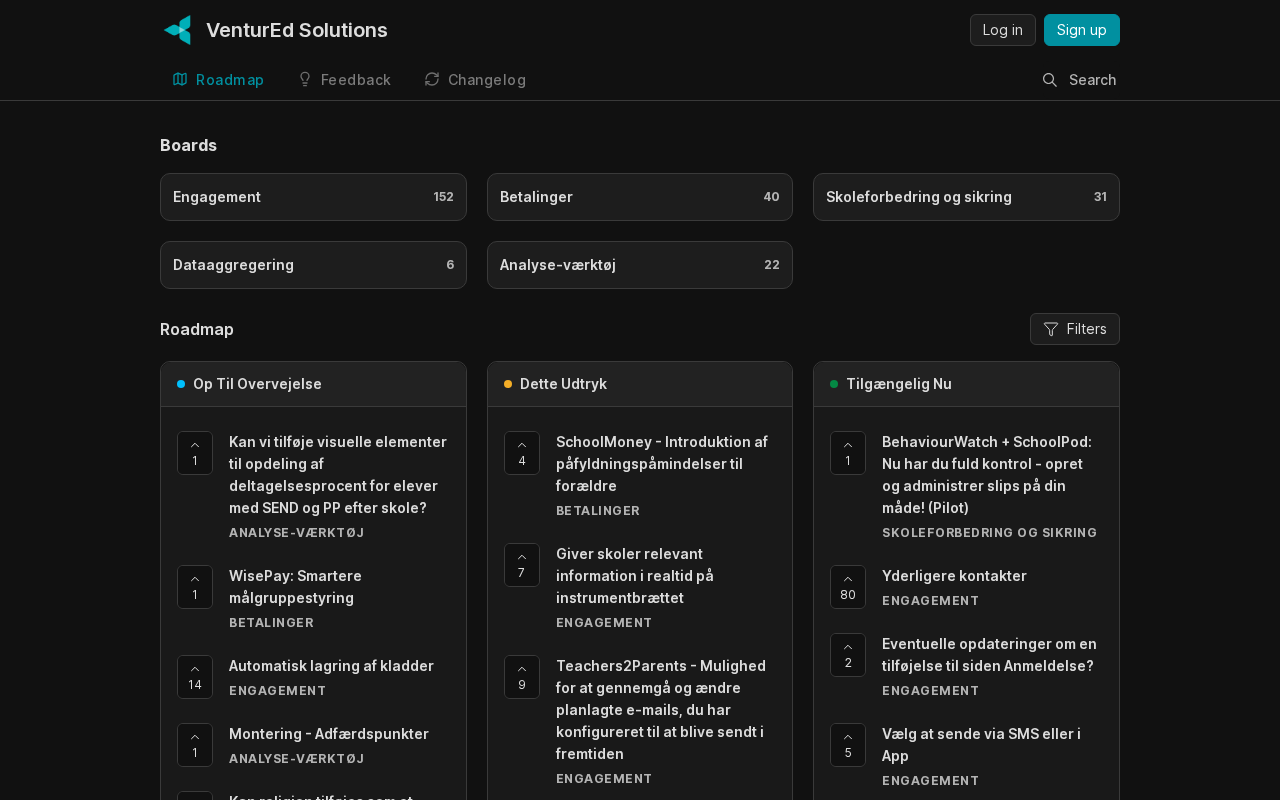Upvote SchoolMoney påfyldningspåmindelser post

[x=522, y=453]
